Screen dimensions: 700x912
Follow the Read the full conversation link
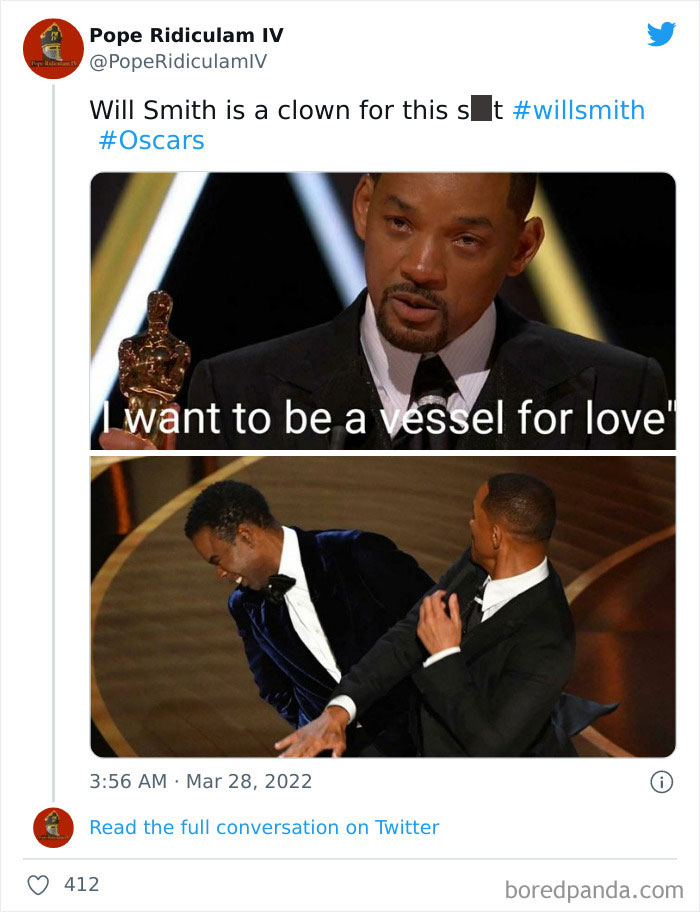[x=265, y=827]
